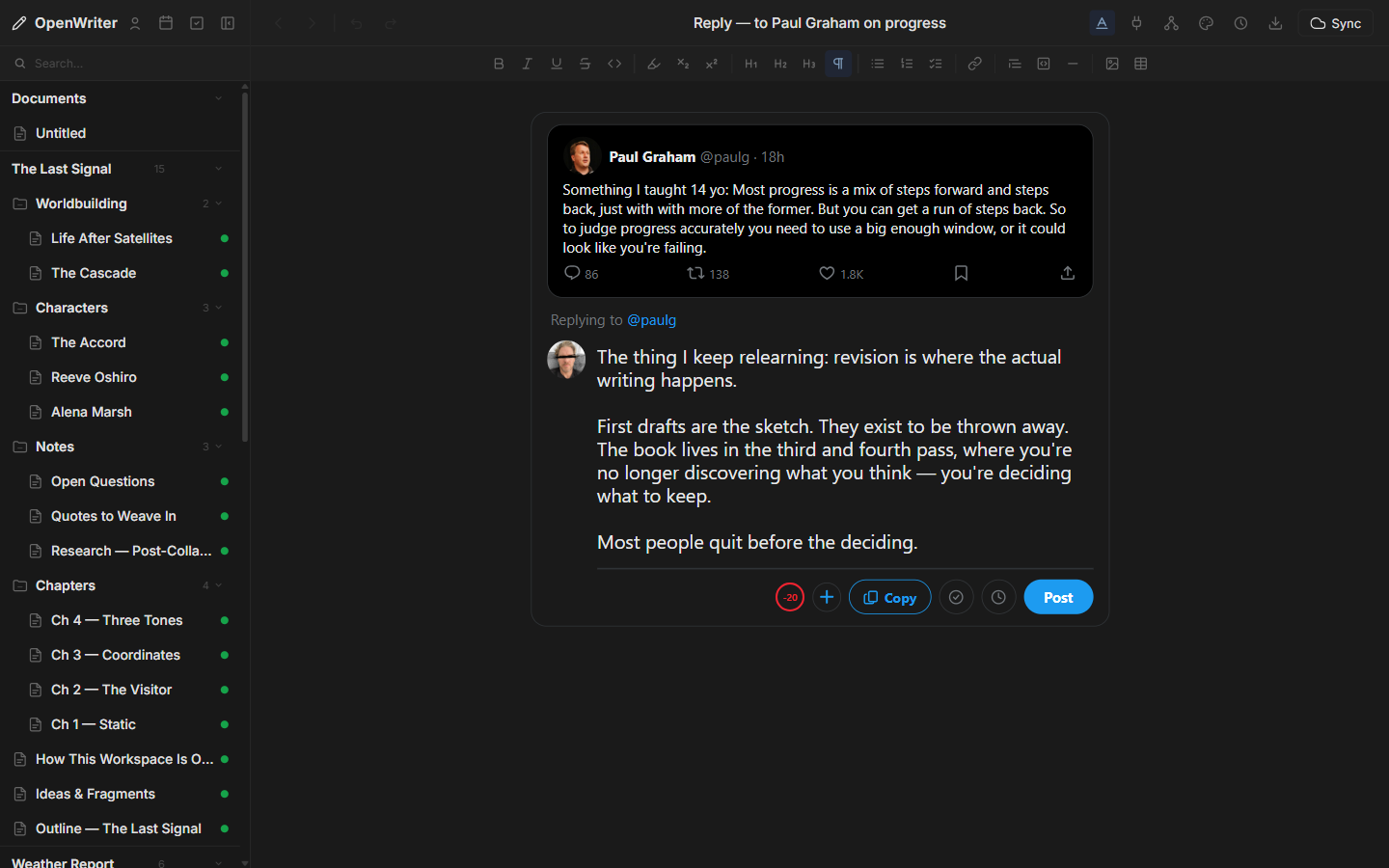Open the calendar icon near OpenWriter logo
Screen dimensions: 1389x868
click(166, 22)
